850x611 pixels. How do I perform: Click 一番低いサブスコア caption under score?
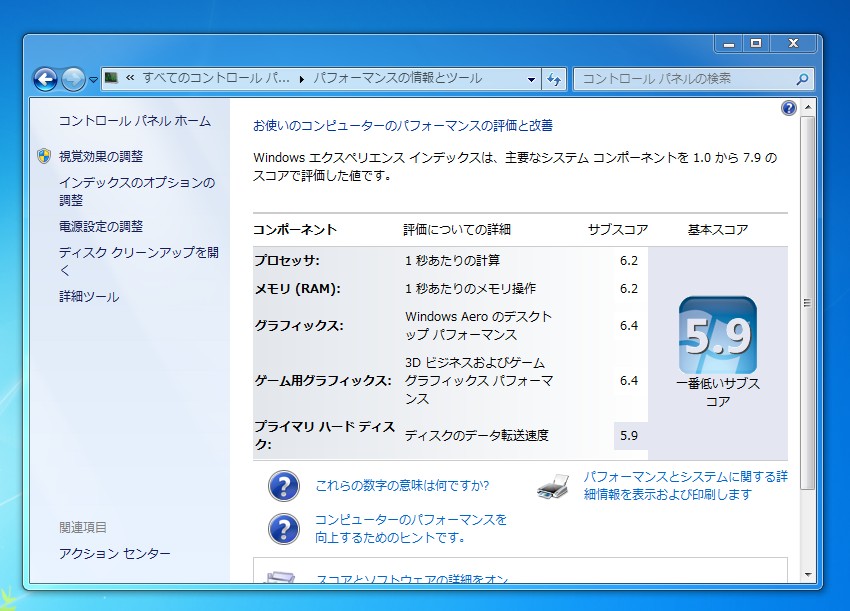[718, 393]
